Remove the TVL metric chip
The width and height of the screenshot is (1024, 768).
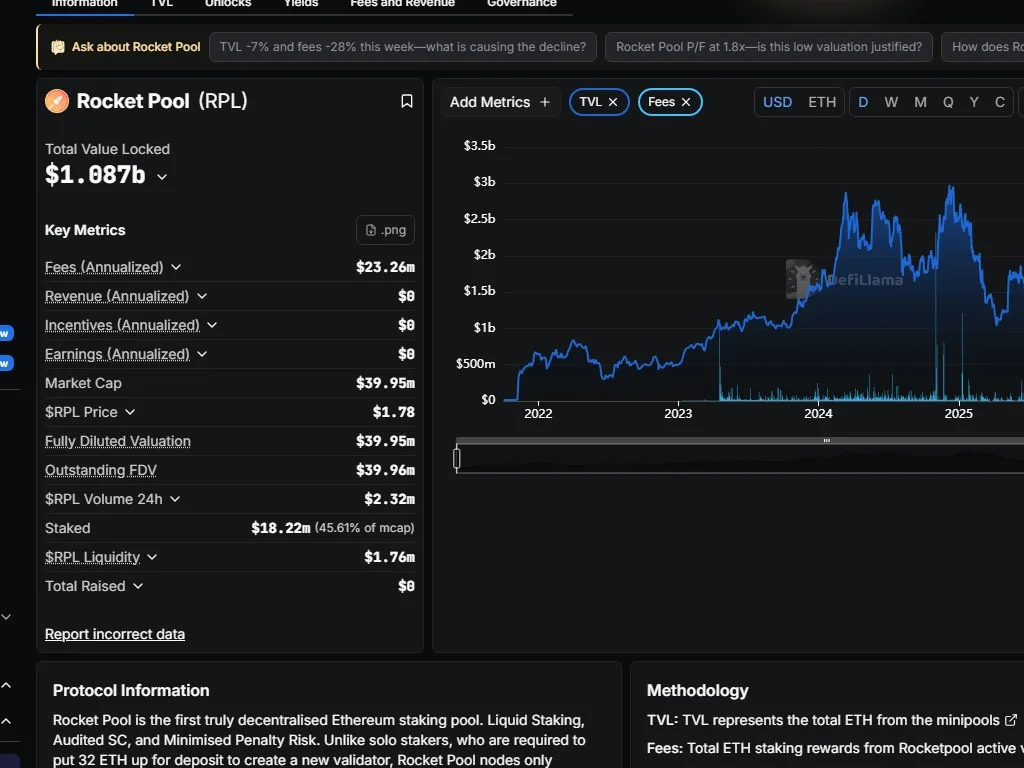(613, 102)
